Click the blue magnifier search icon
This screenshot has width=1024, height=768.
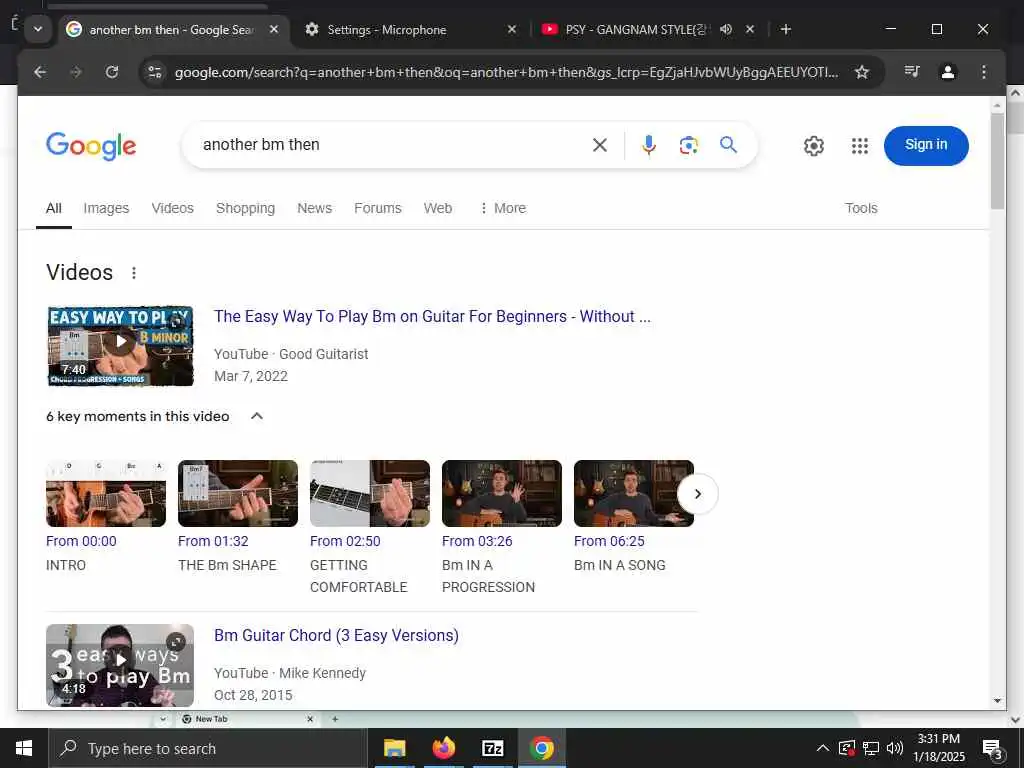point(728,144)
